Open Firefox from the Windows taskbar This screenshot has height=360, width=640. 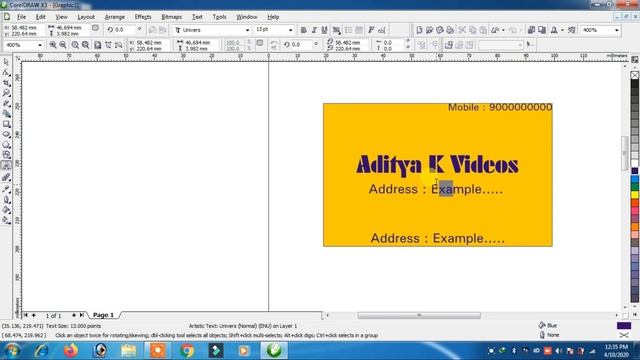(x=71, y=351)
